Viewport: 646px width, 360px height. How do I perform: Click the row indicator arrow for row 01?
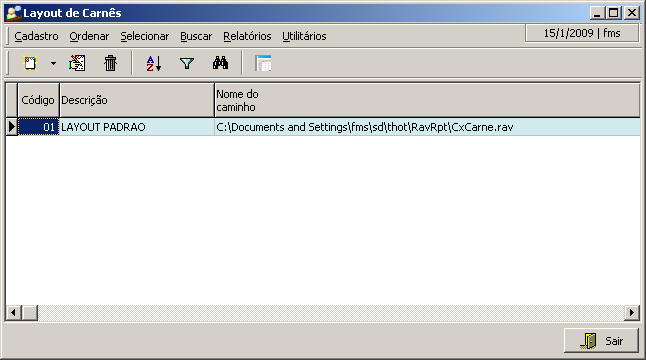(x=12, y=127)
